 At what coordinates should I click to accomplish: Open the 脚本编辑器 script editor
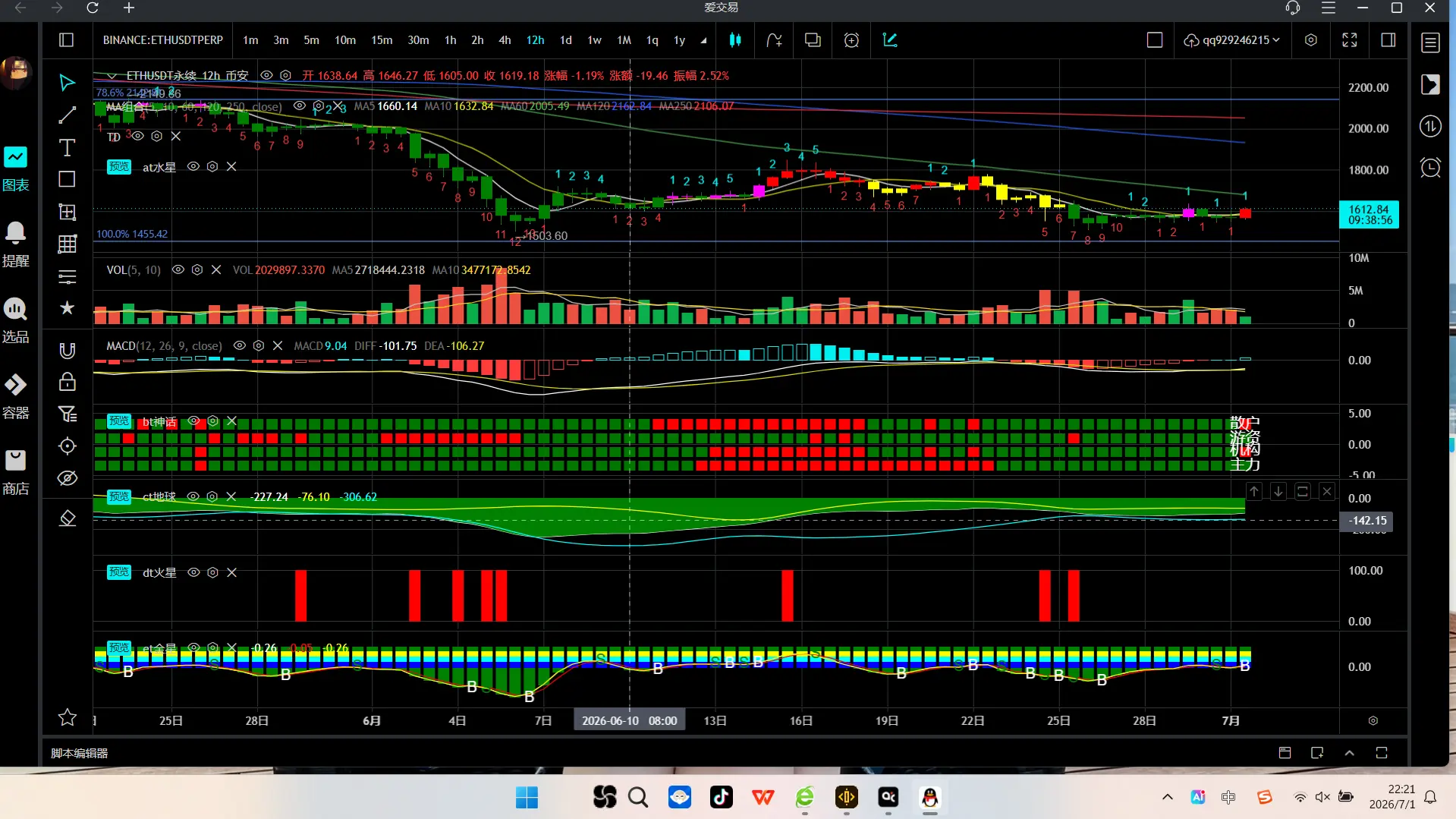pos(80,753)
